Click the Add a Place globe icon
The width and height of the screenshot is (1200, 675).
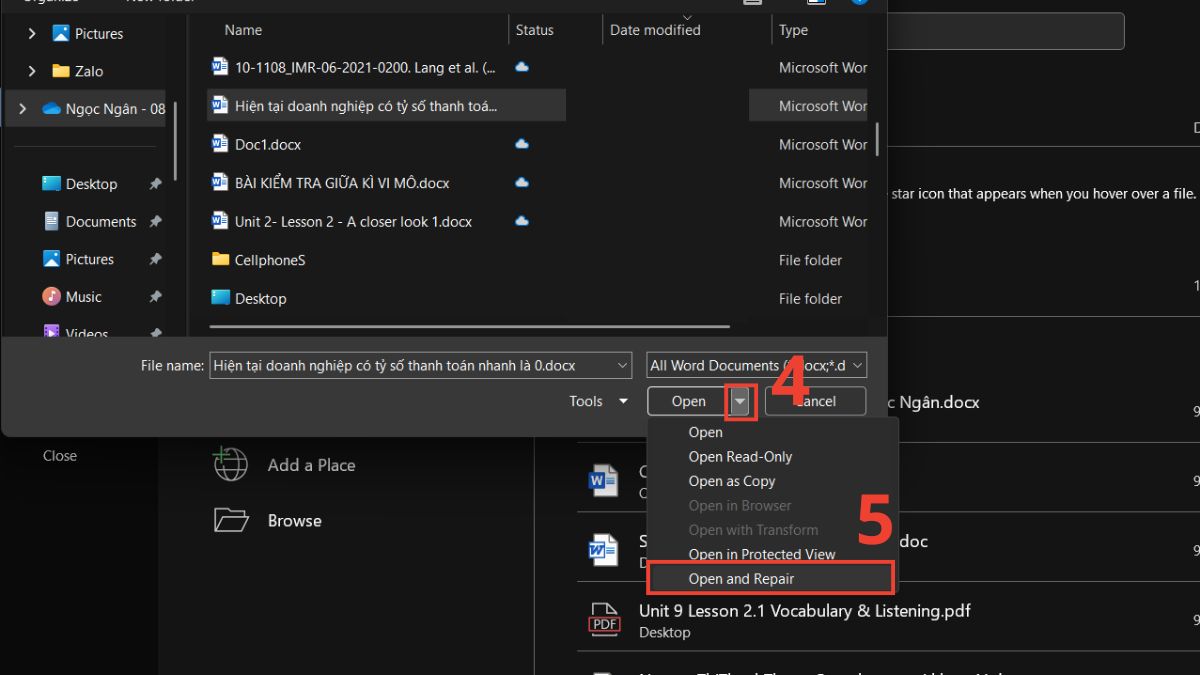230,465
